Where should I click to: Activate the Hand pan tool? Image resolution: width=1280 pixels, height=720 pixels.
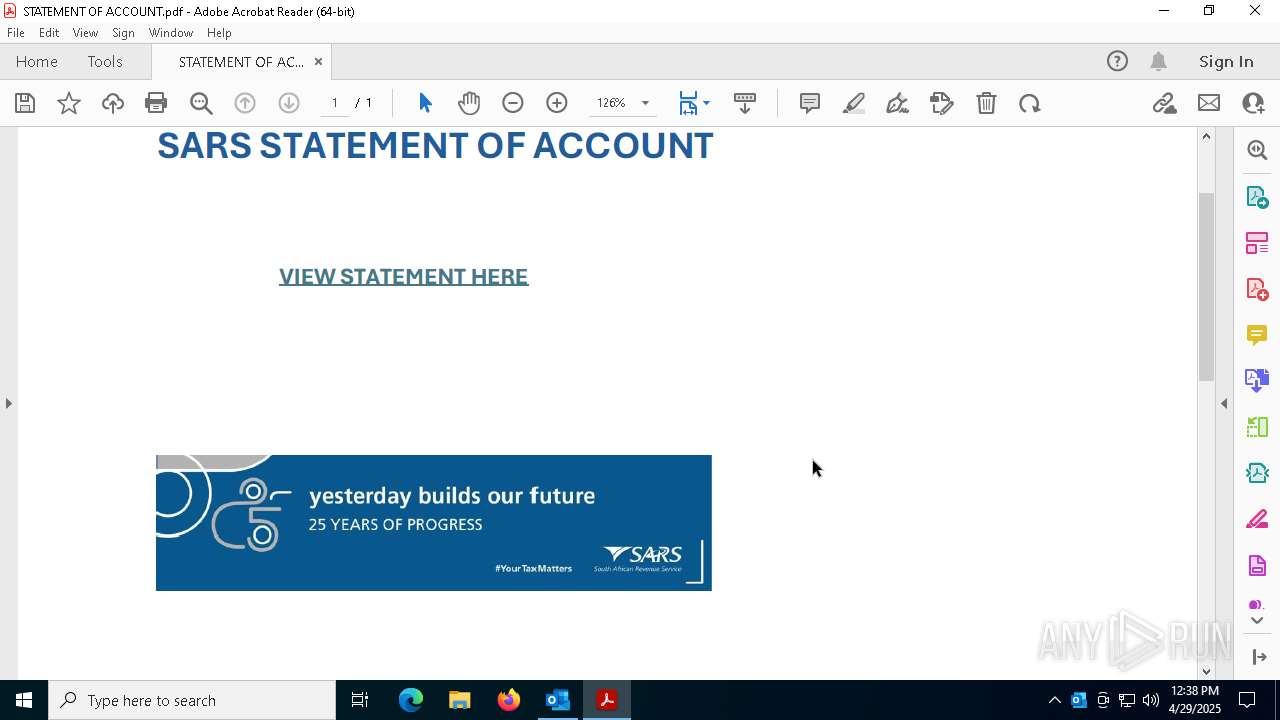(469, 103)
